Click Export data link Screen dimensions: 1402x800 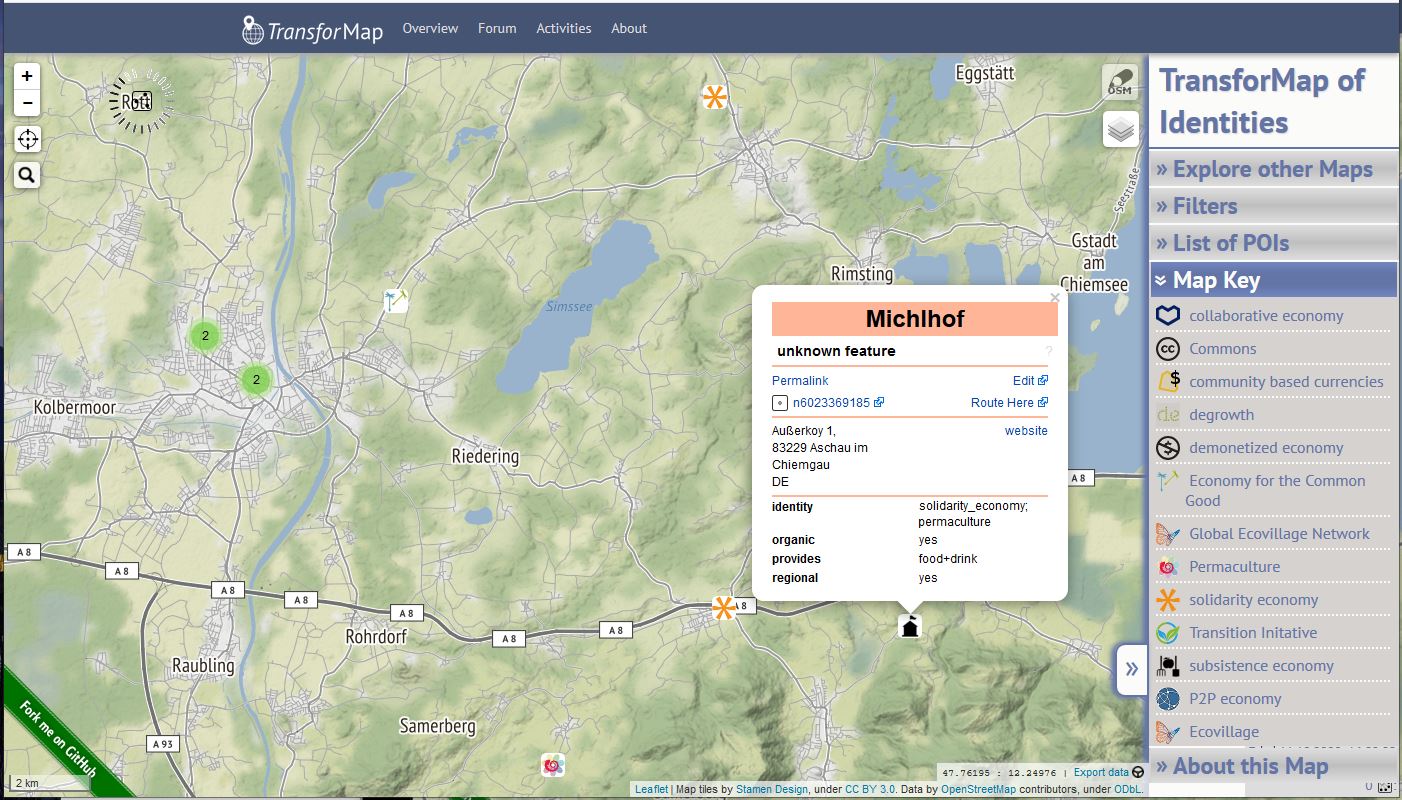pos(1101,772)
